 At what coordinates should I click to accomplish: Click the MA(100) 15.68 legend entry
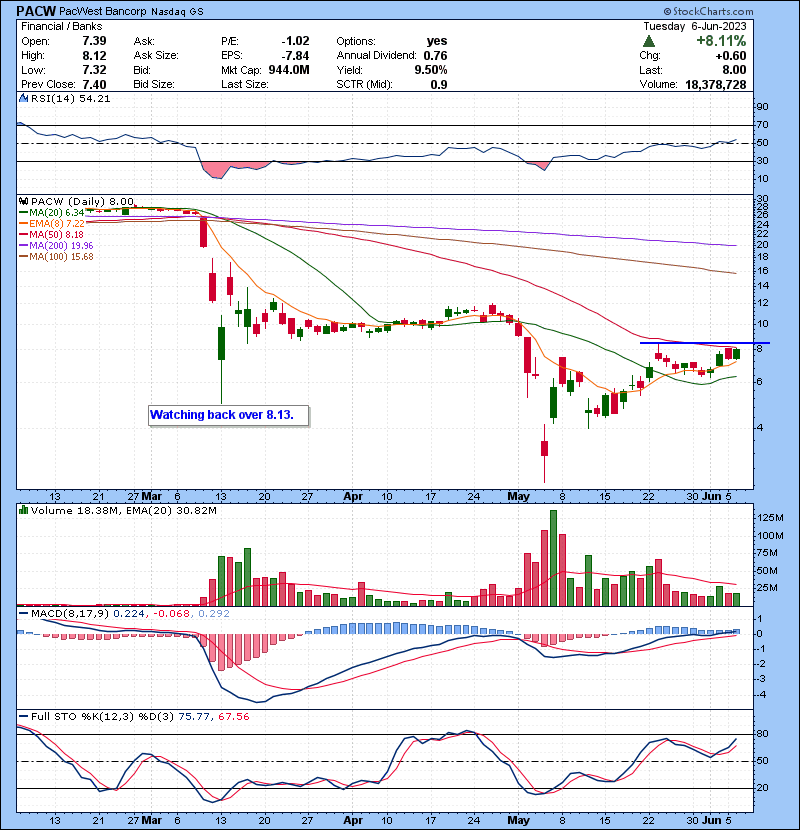[61, 257]
